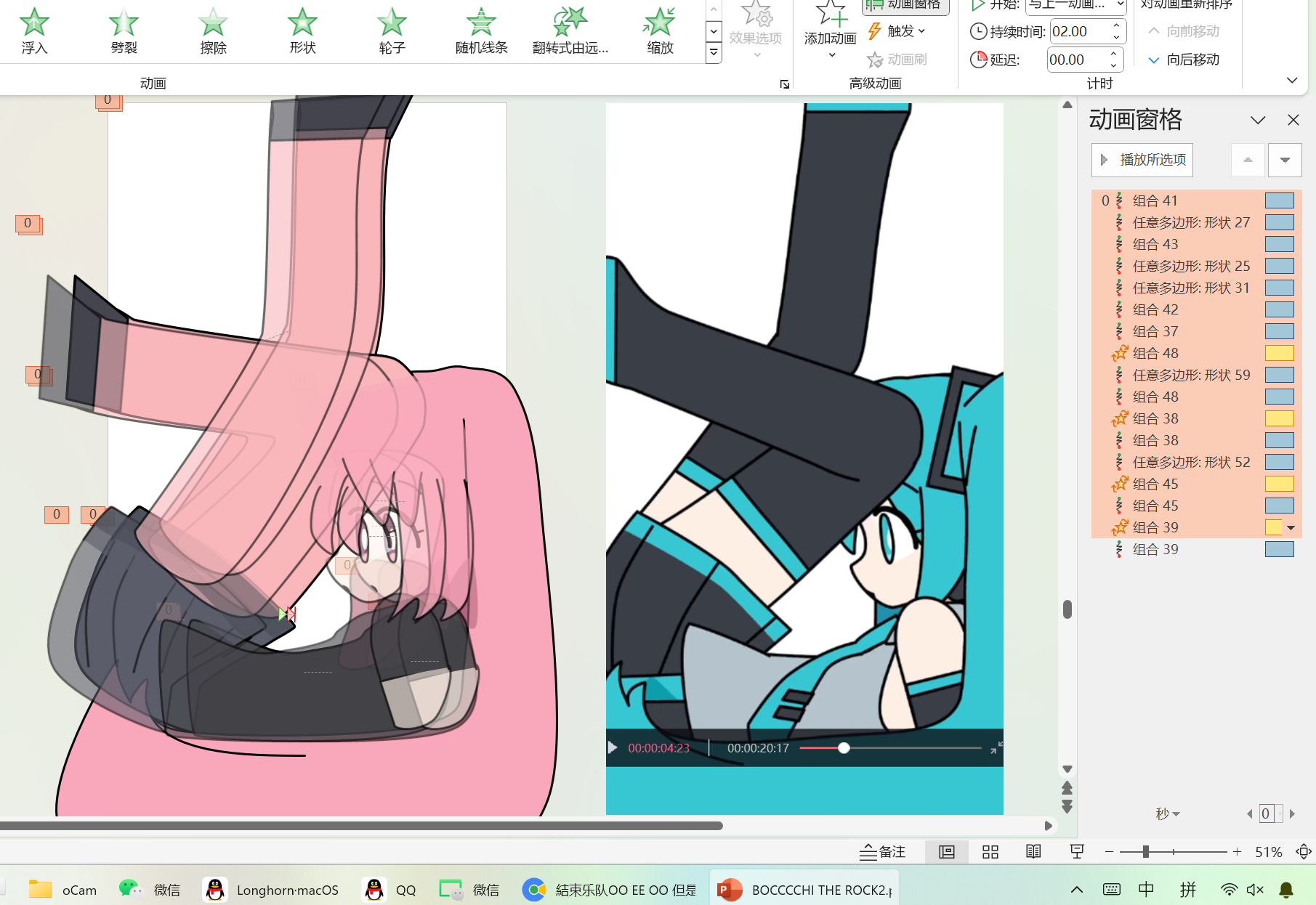Expand the animation gallery more button
The image size is (1316, 905).
tap(714, 52)
